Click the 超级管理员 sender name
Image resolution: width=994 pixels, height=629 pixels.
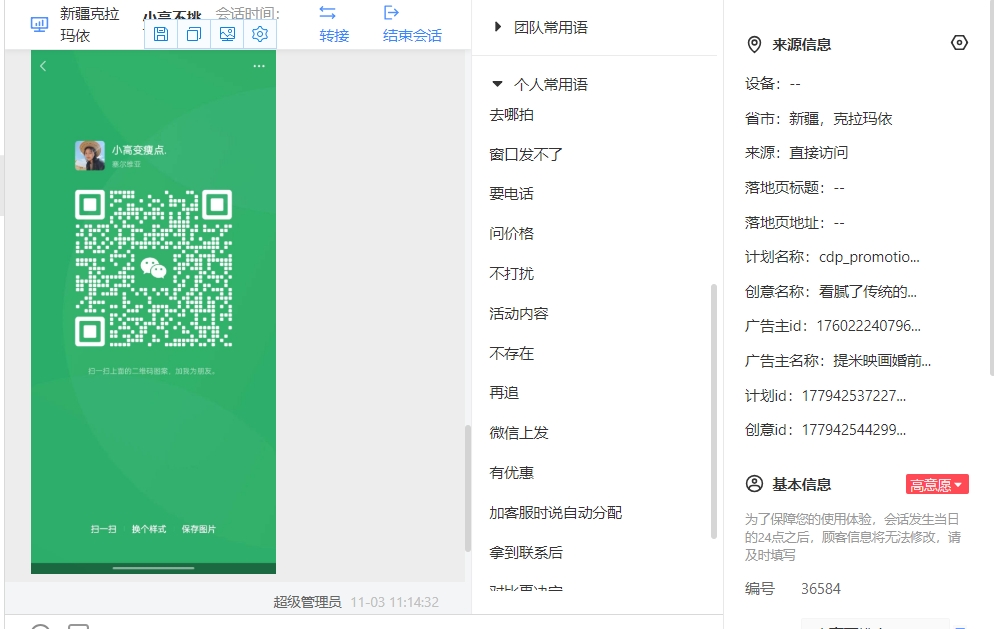pyautogui.click(x=307, y=602)
